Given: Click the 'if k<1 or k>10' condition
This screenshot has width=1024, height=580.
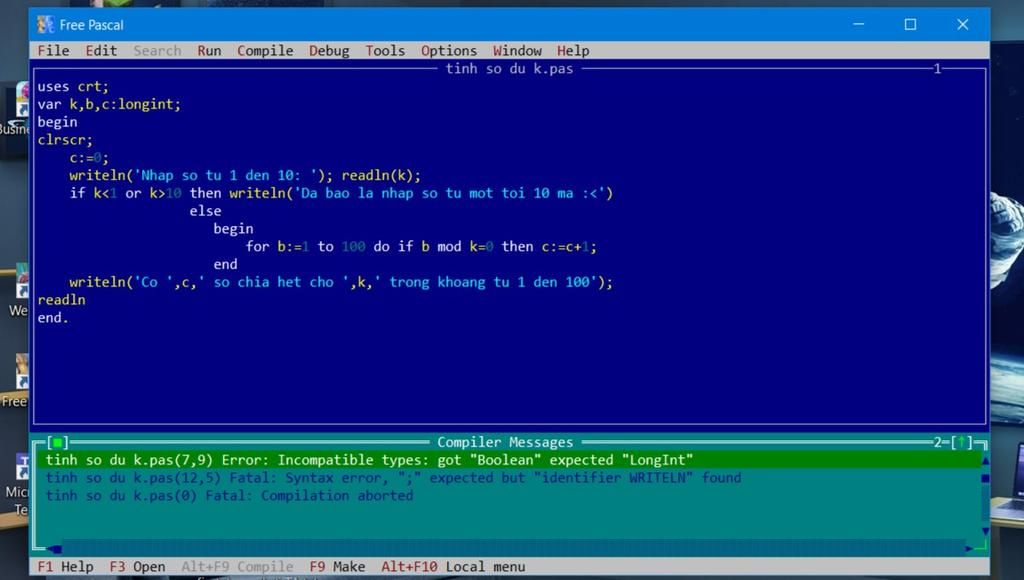Looking at the screenshot, I should coord(125,193).
